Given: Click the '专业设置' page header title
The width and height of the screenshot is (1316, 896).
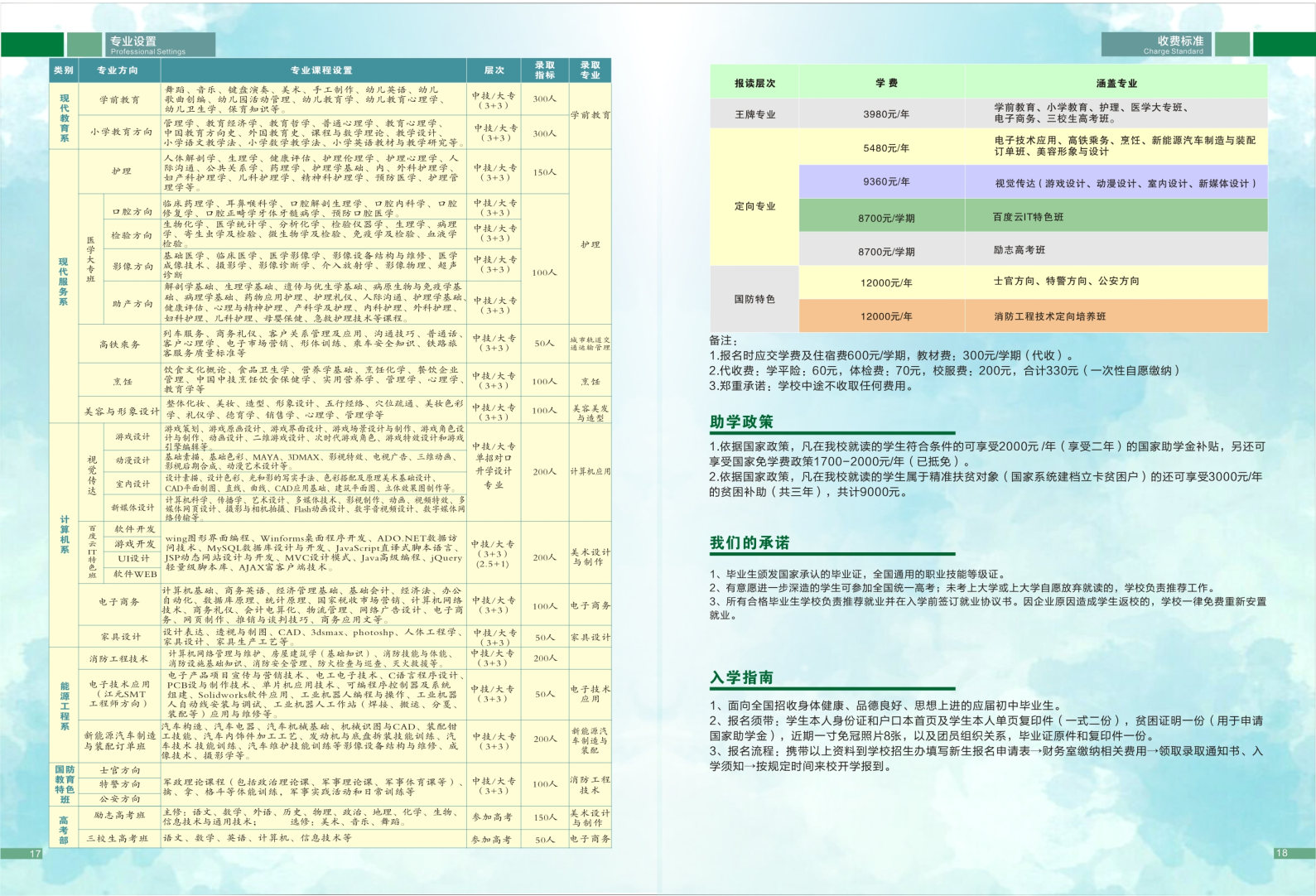Looking at the screenshot, I should (133, 41).
